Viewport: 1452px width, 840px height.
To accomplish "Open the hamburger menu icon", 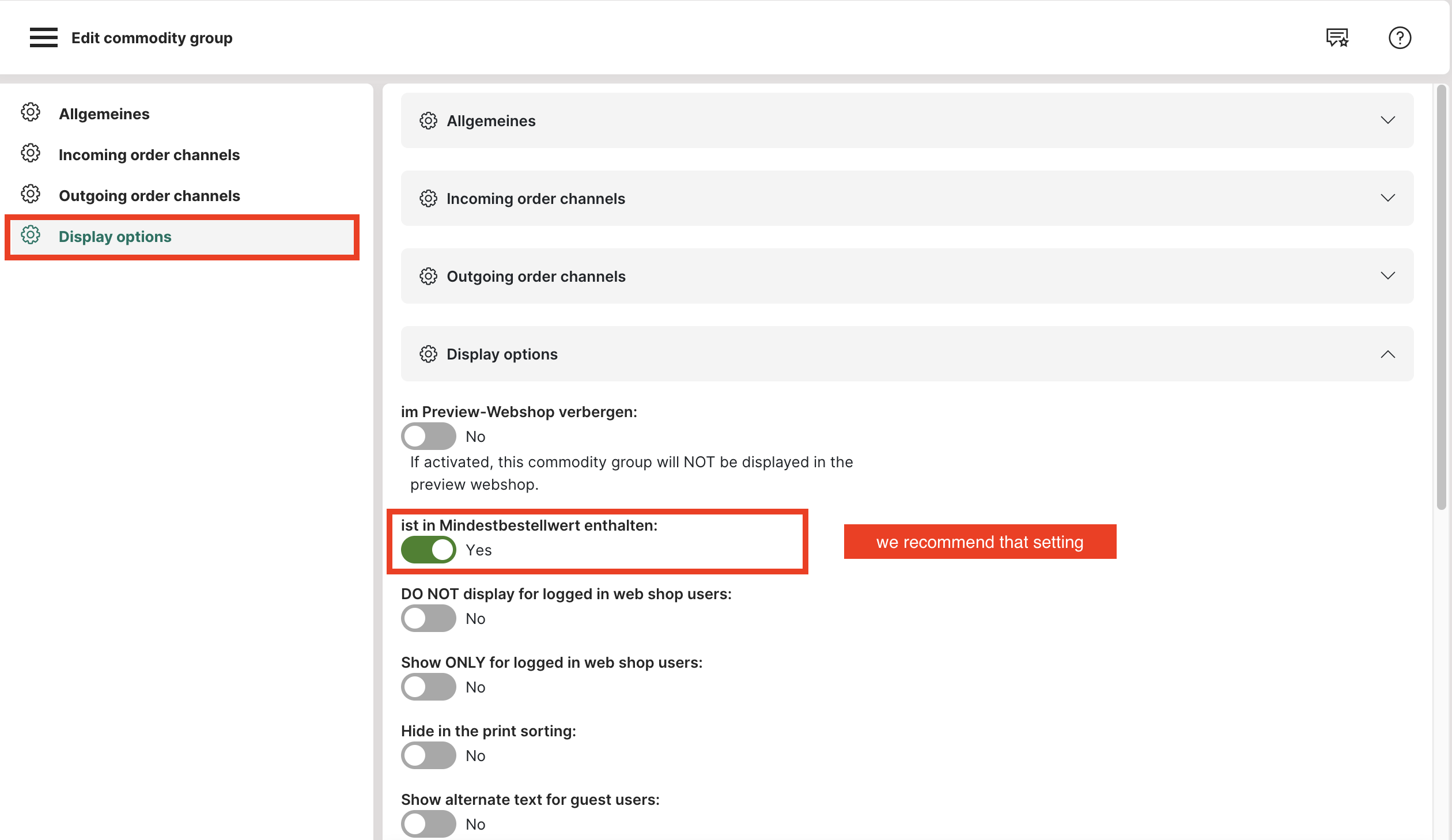I will (44, 38).
